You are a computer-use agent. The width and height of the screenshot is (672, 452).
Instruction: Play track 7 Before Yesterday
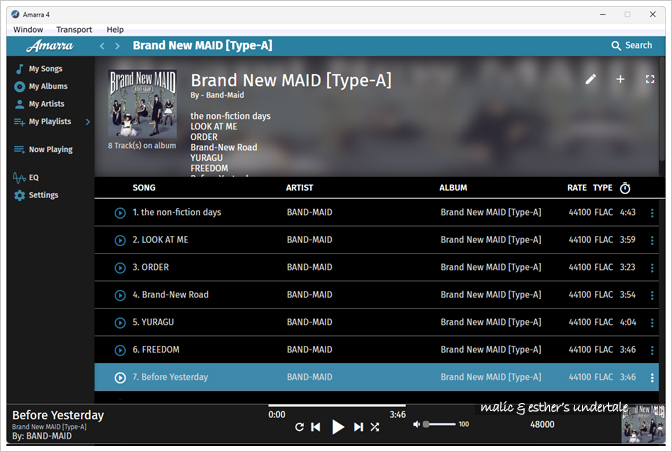click(x=120, y=377)
